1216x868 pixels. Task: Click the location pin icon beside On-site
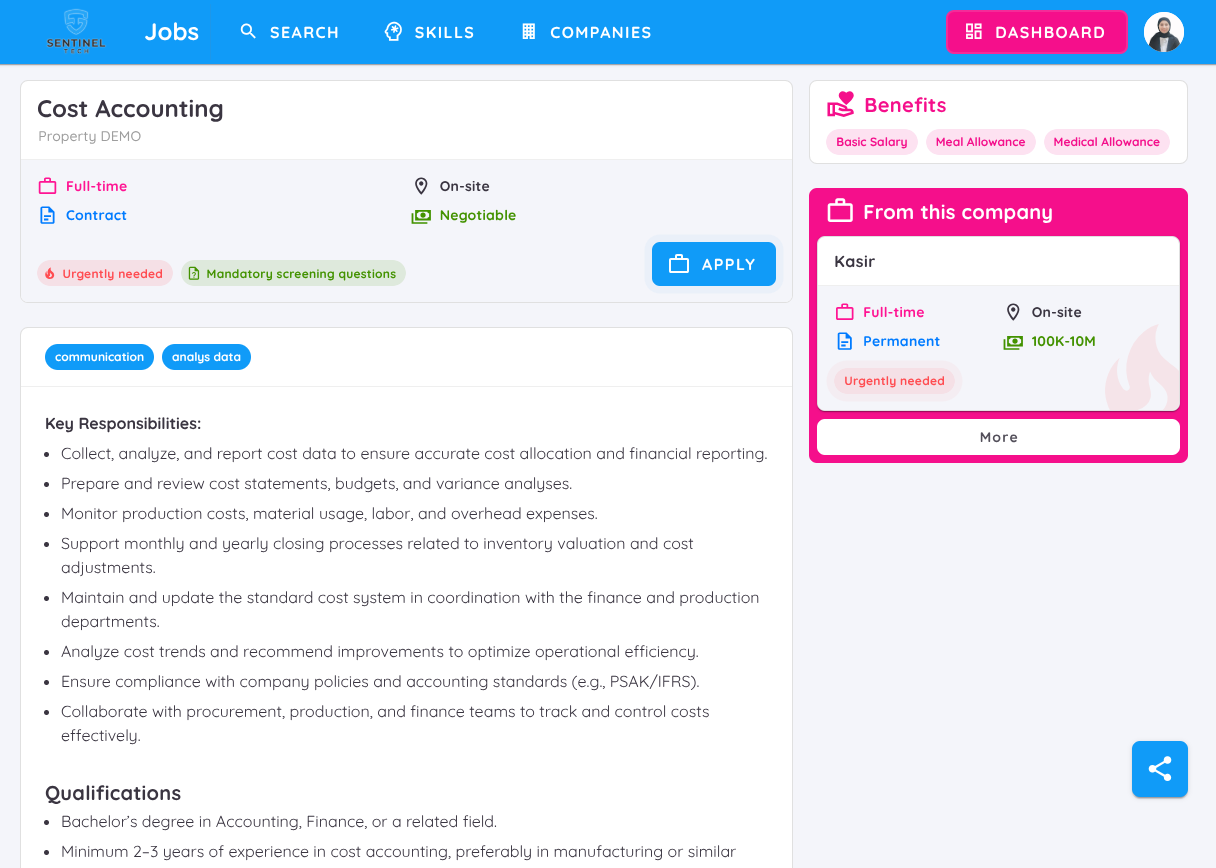[421, 186]
